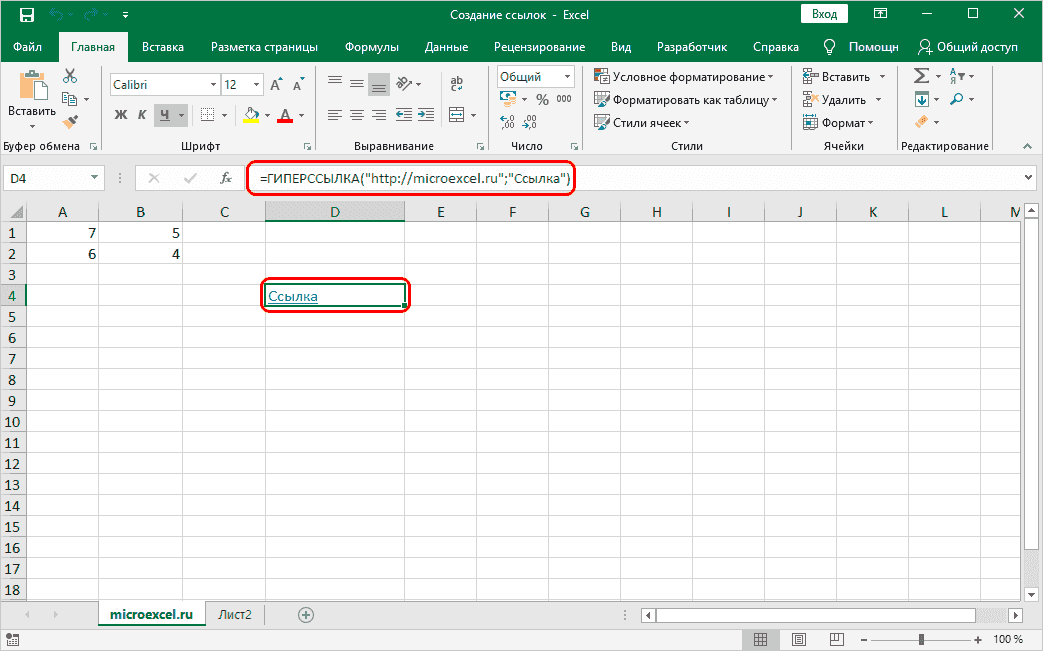Add a new sheet with plus icon
Image resolution: width=1043 pixels, height=651 pixels.
pos(306,615)
